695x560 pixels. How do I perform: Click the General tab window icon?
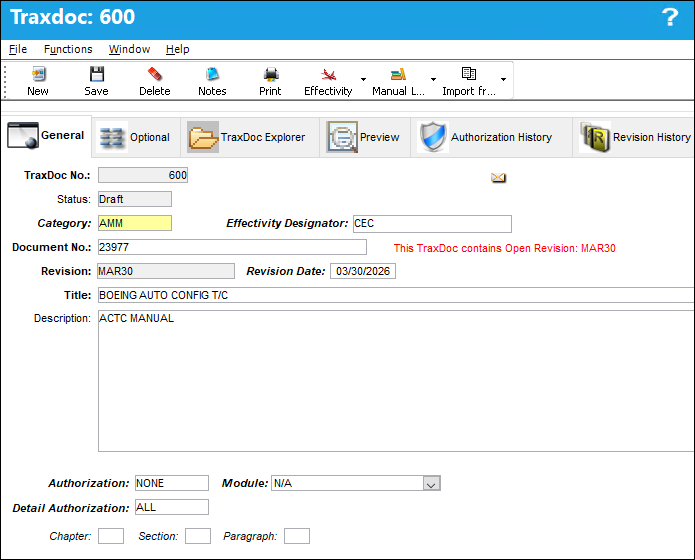click(x=23, y=136)
